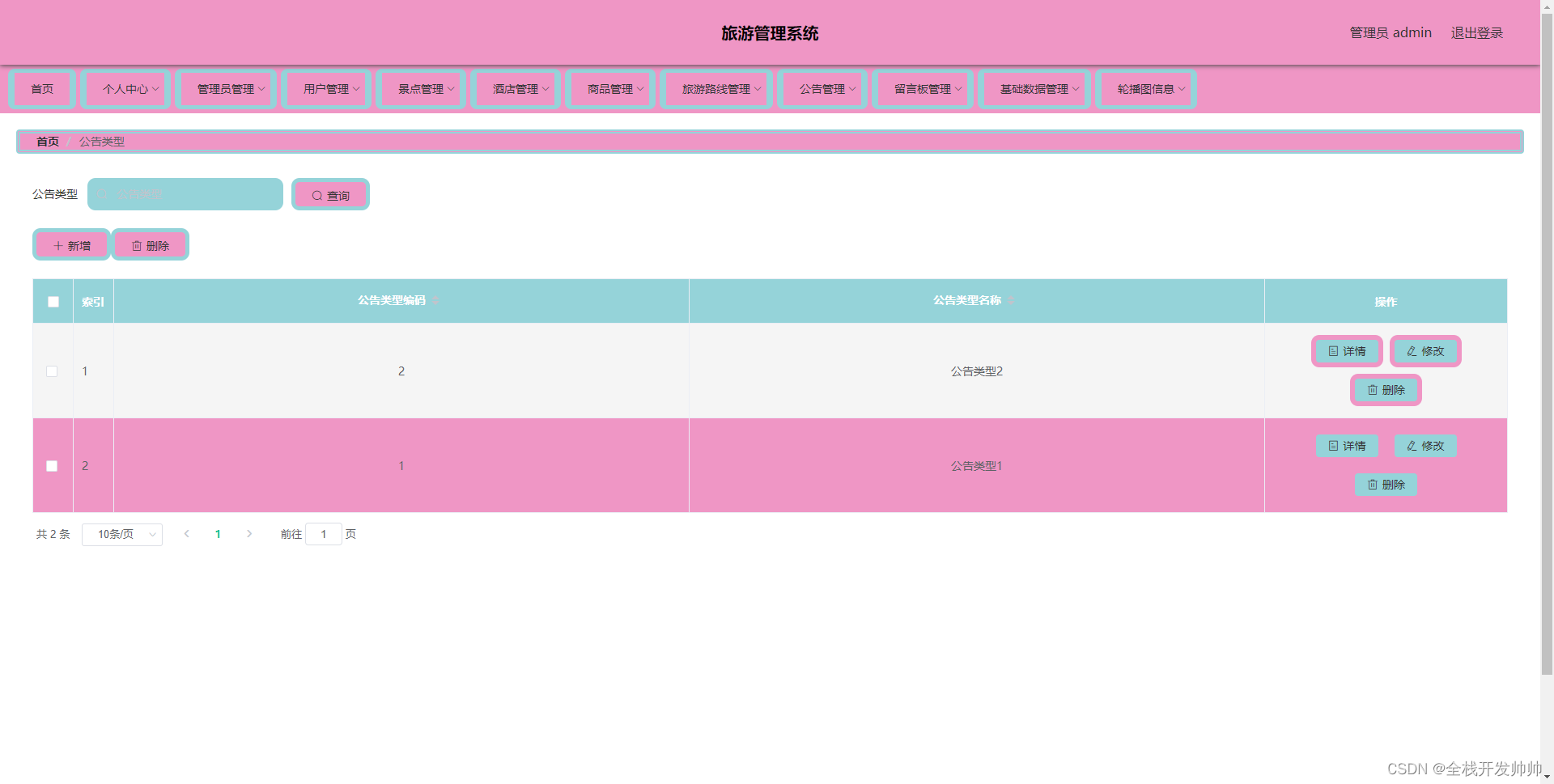Sort by the 公告类型编码 column sort icon
The width and height of the screenshot is (1554, 784).
pos(435,301)
